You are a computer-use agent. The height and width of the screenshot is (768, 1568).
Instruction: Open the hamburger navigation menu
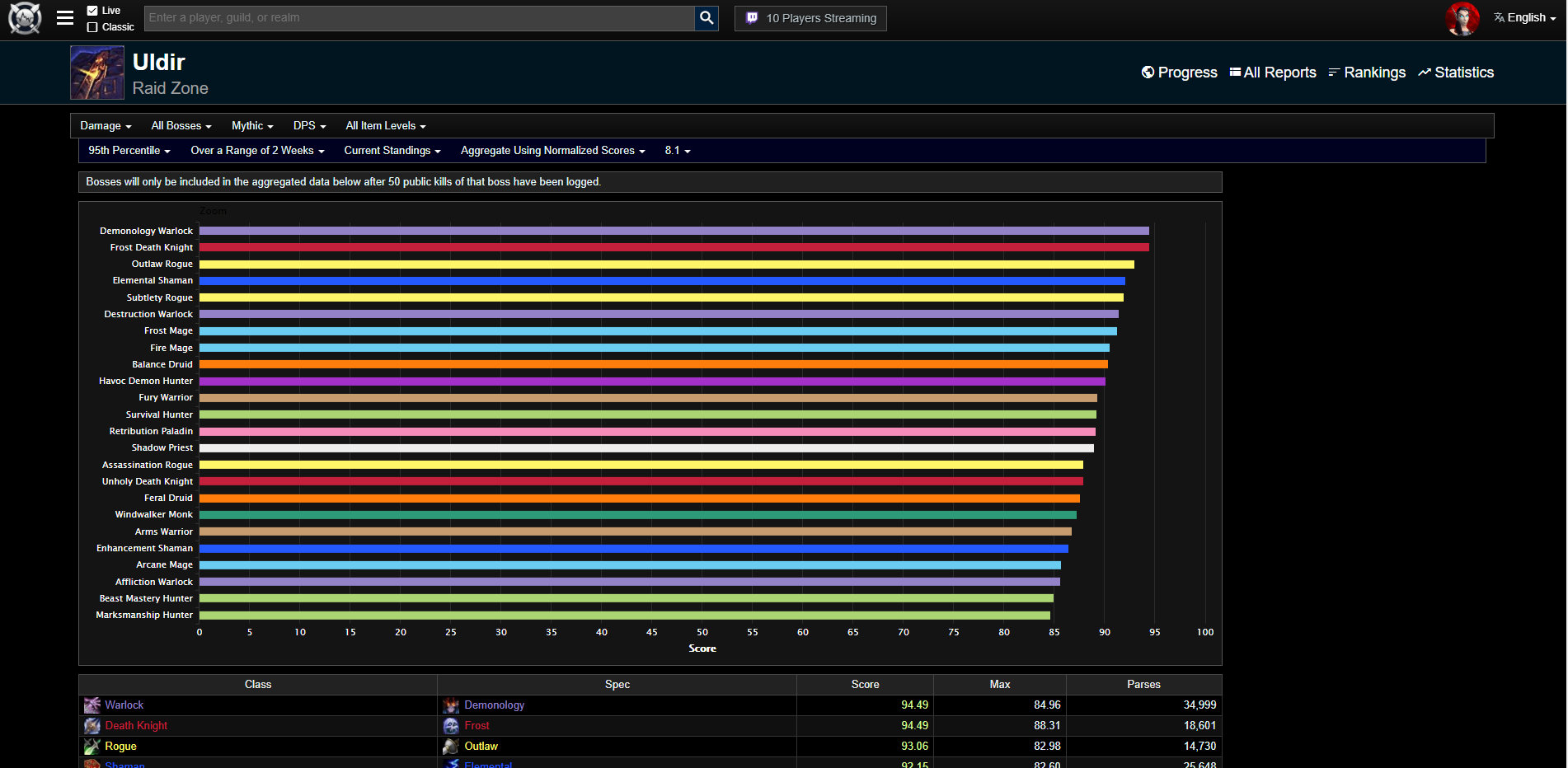[65, 18]
